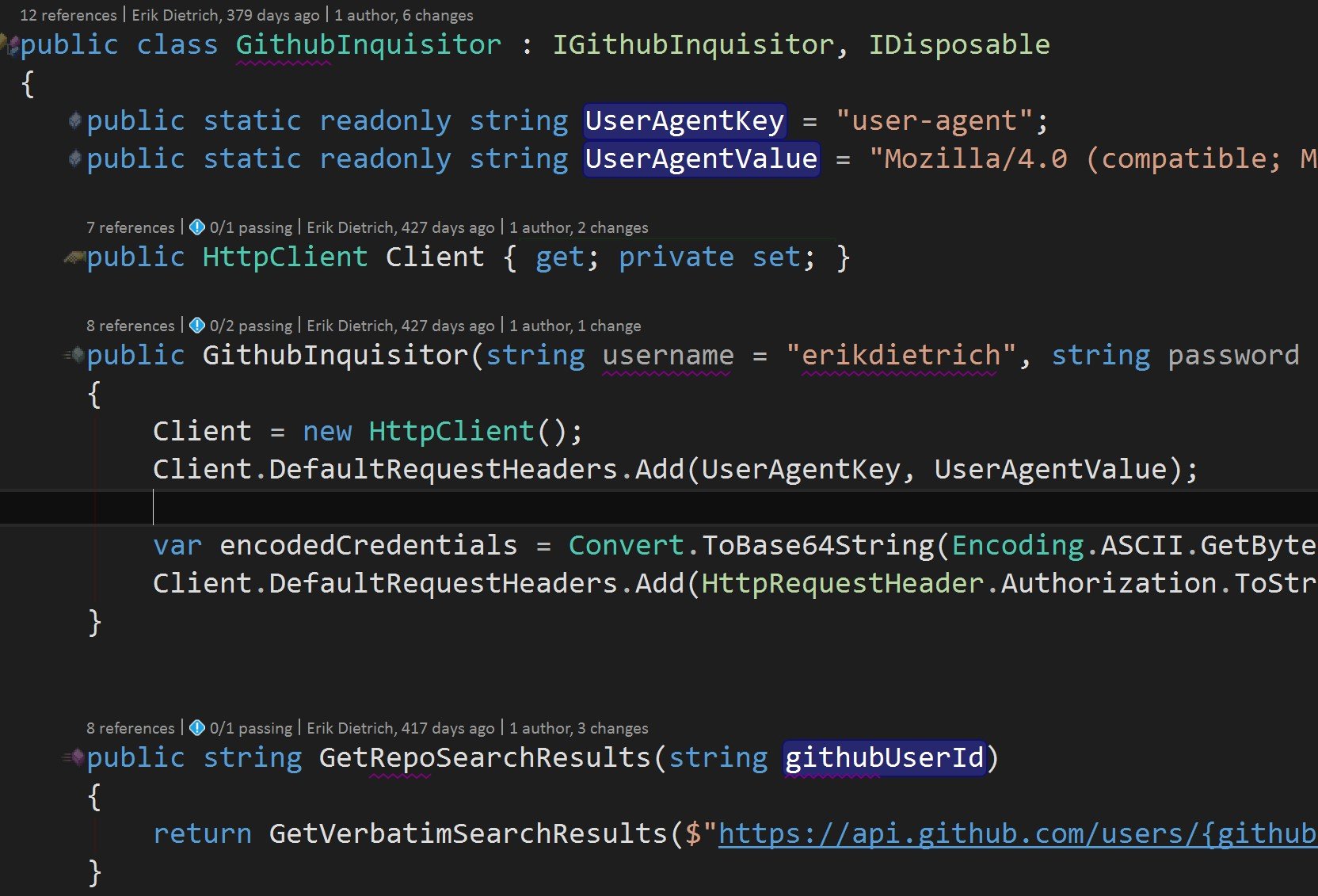The width and height of the screenshot is (1318, 896).
Task: Click the method glyph beside GithubInquisitor constructor
Action: (74, 355)
